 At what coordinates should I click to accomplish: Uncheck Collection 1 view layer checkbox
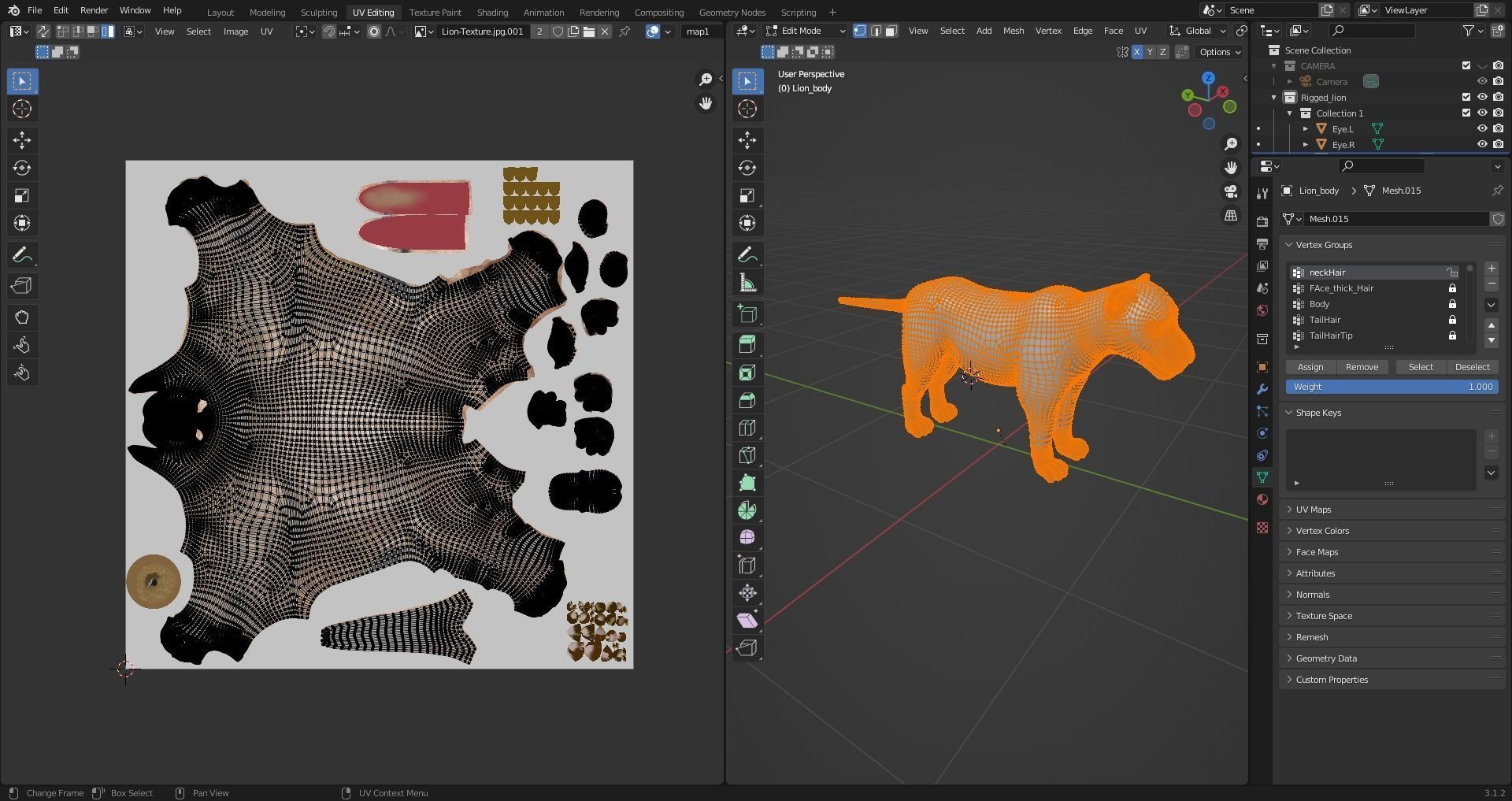click(1466, 113)
